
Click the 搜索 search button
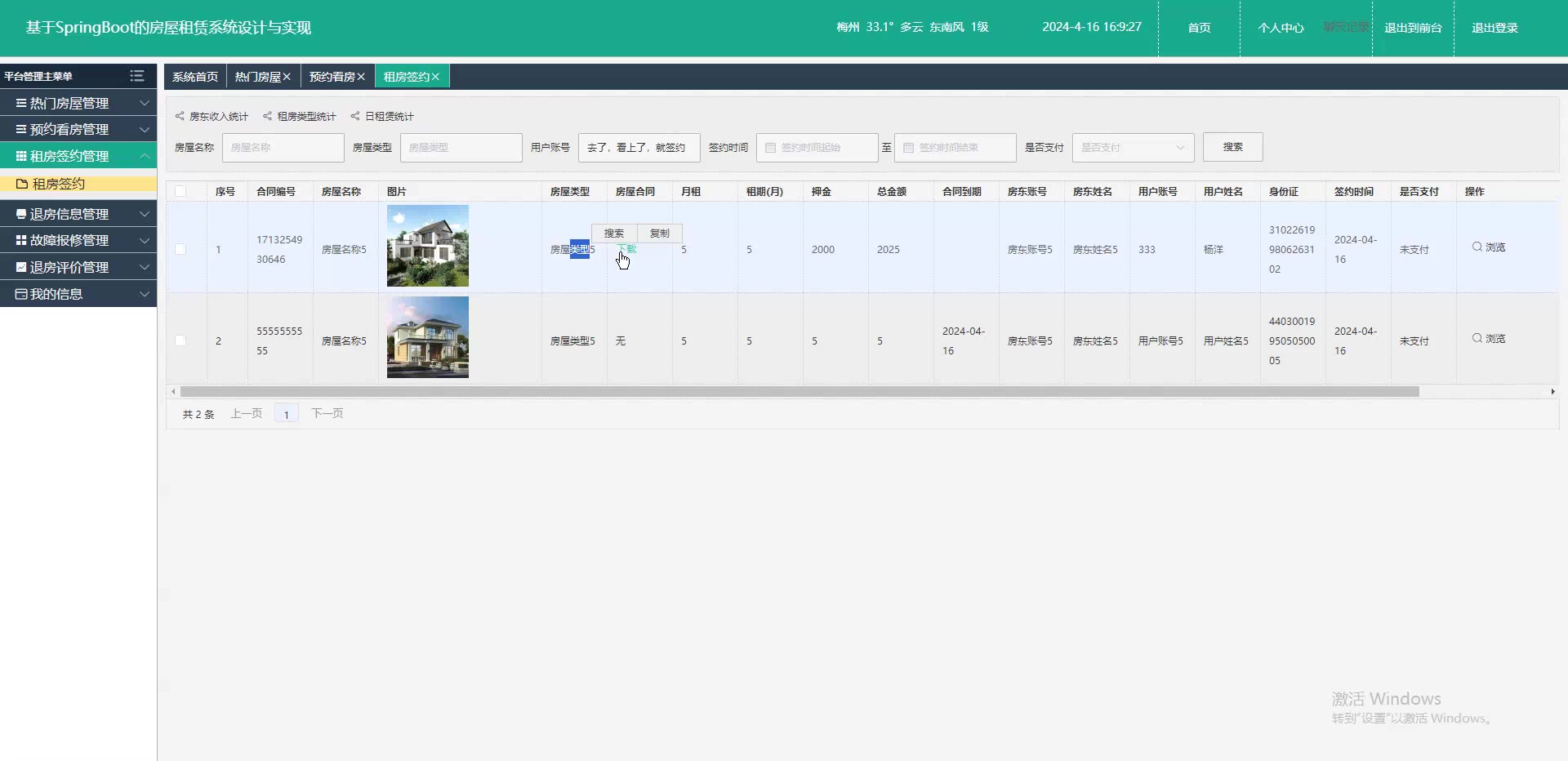(1233, 147)
